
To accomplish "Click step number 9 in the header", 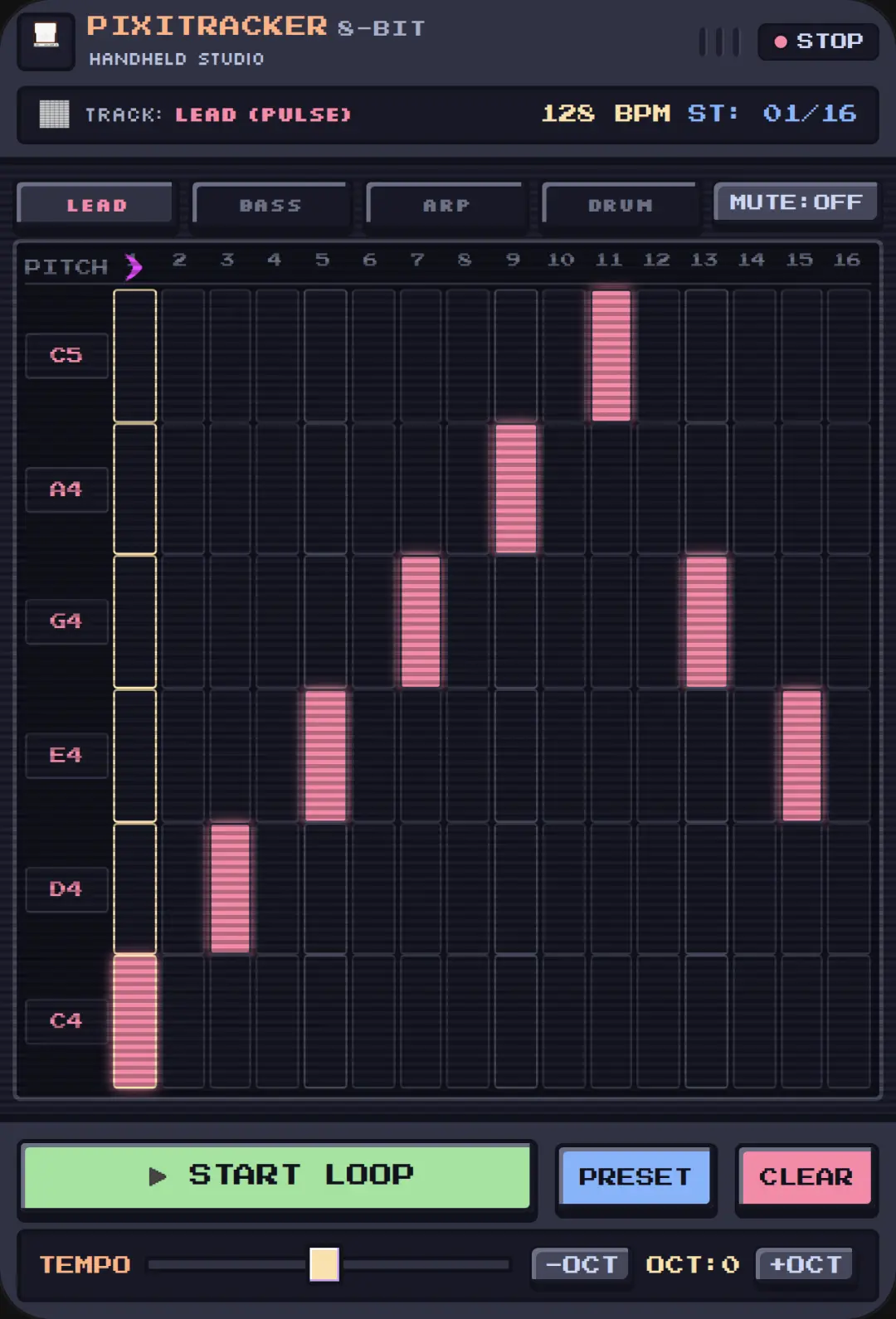I will pyautogui.click(x=514, y=260).
